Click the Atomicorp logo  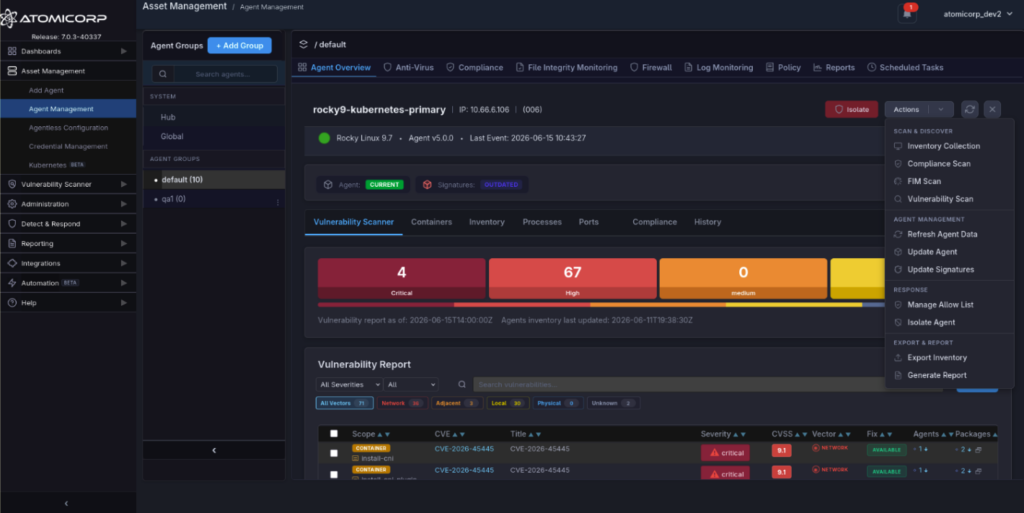(x=54, y=18)
